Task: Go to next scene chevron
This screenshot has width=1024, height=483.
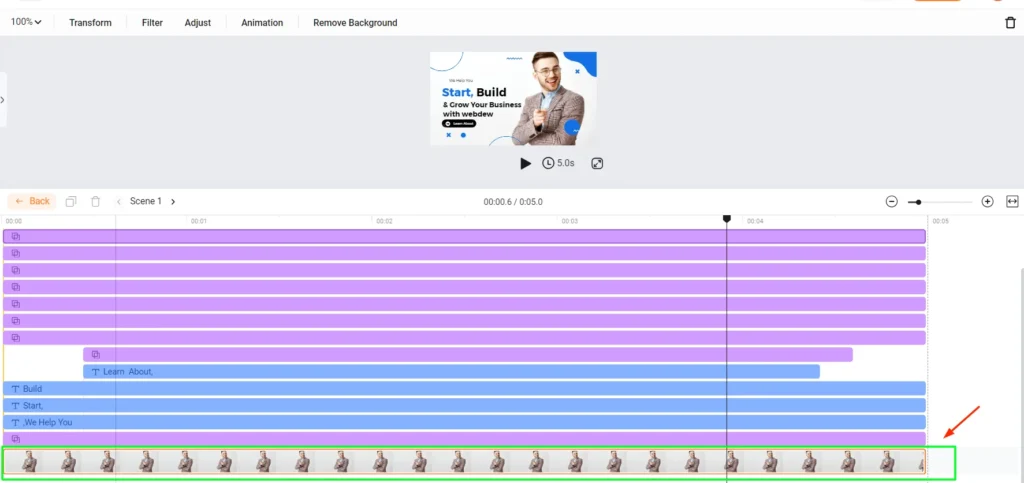Action: (x=173, y=202)
